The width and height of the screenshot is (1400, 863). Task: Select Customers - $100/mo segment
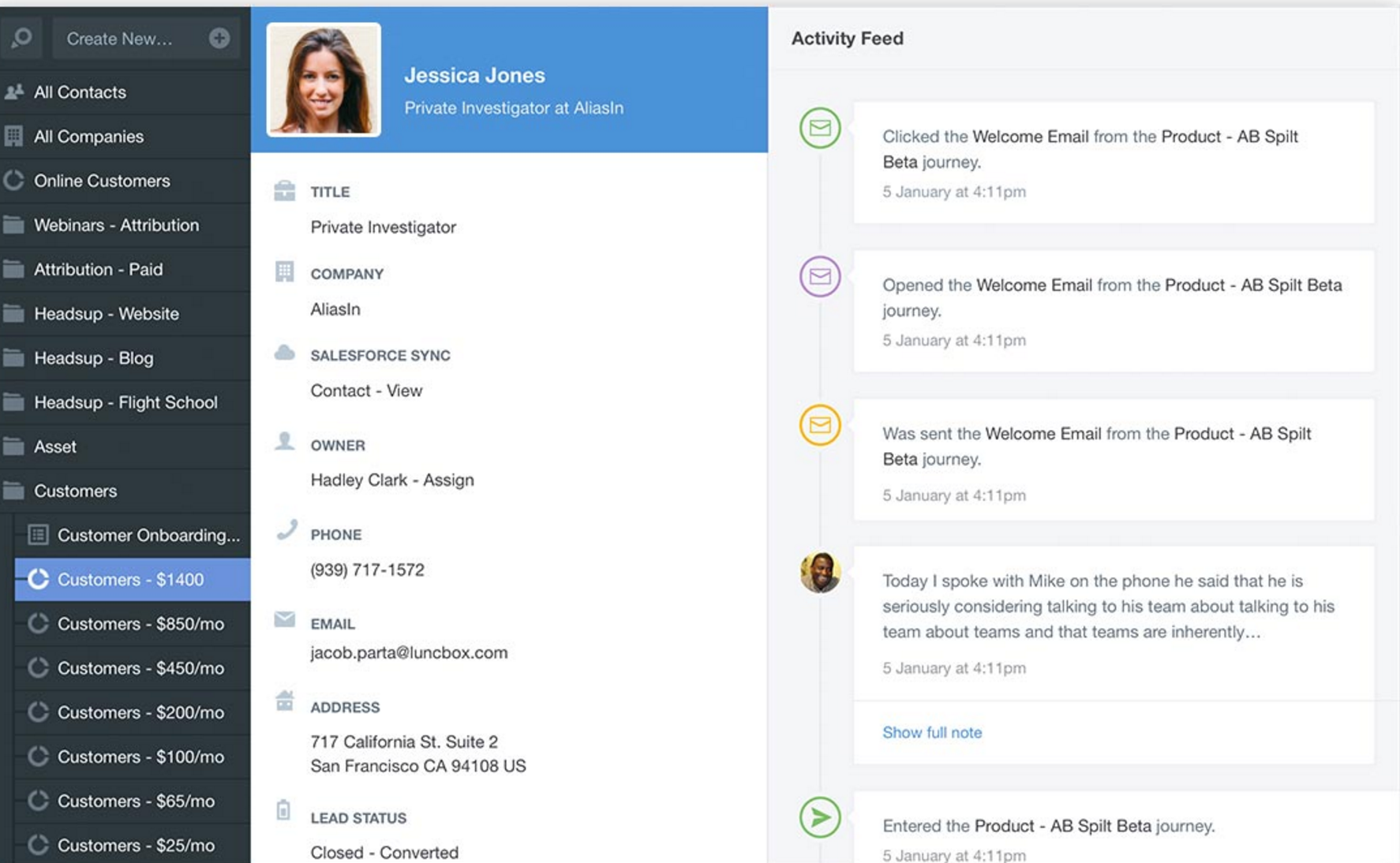point(133,757)
